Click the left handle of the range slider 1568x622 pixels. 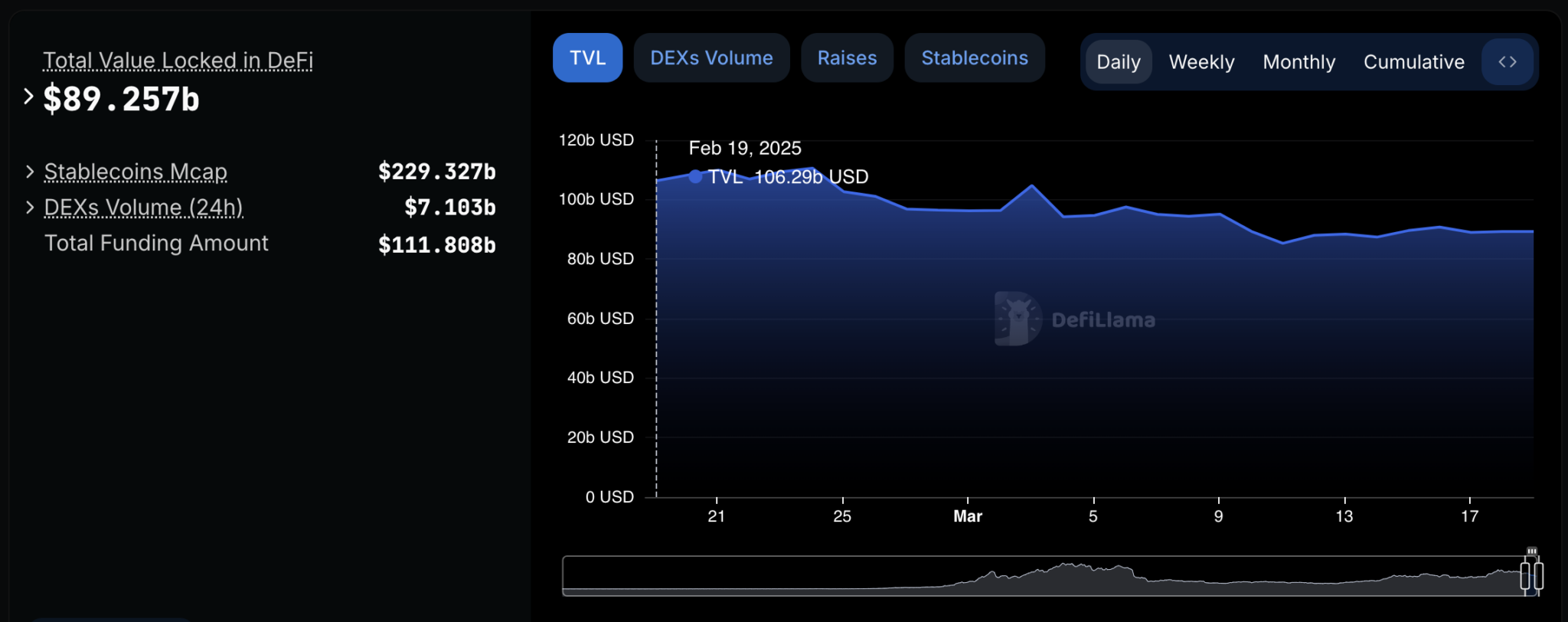pyautogui.click(x=1525, y=575)
